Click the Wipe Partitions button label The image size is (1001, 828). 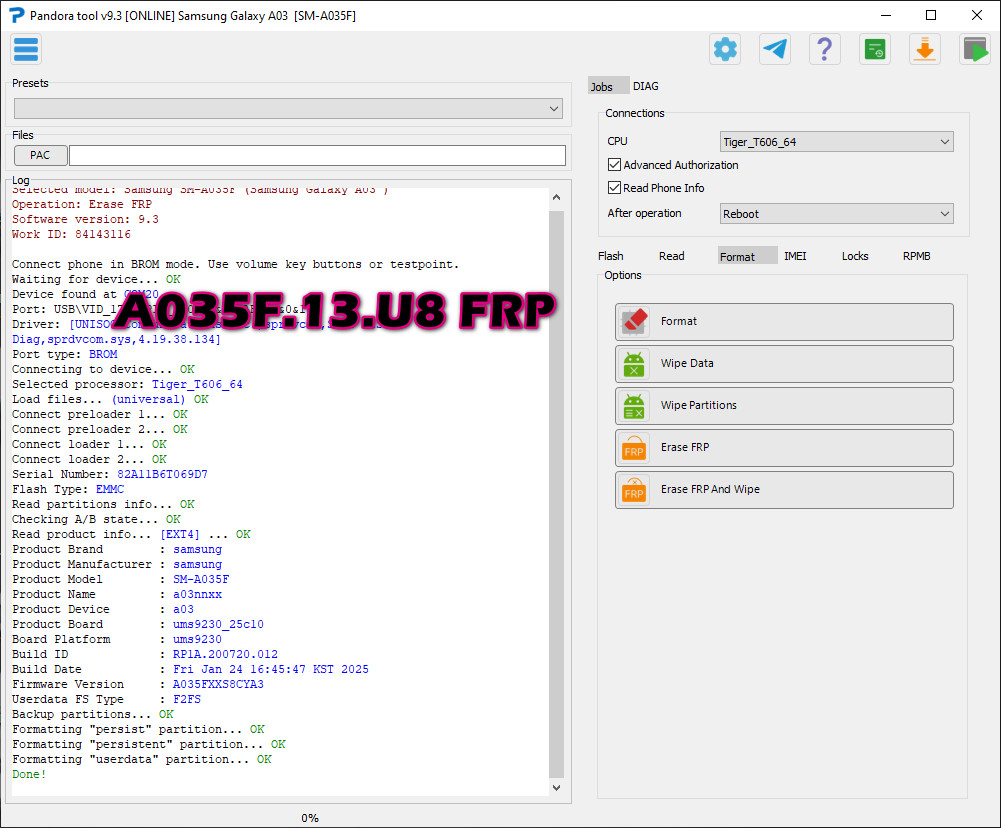click(x=698, y=405)
